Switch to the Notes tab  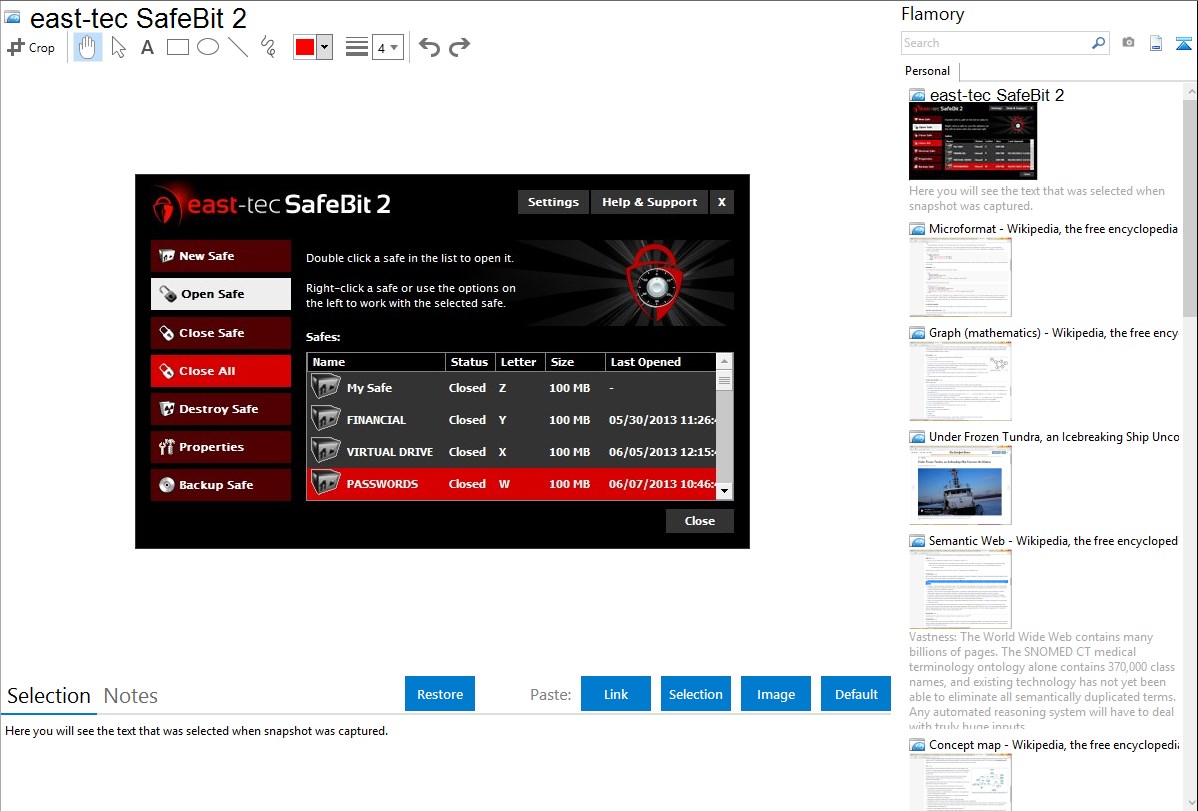click(131, 696)
